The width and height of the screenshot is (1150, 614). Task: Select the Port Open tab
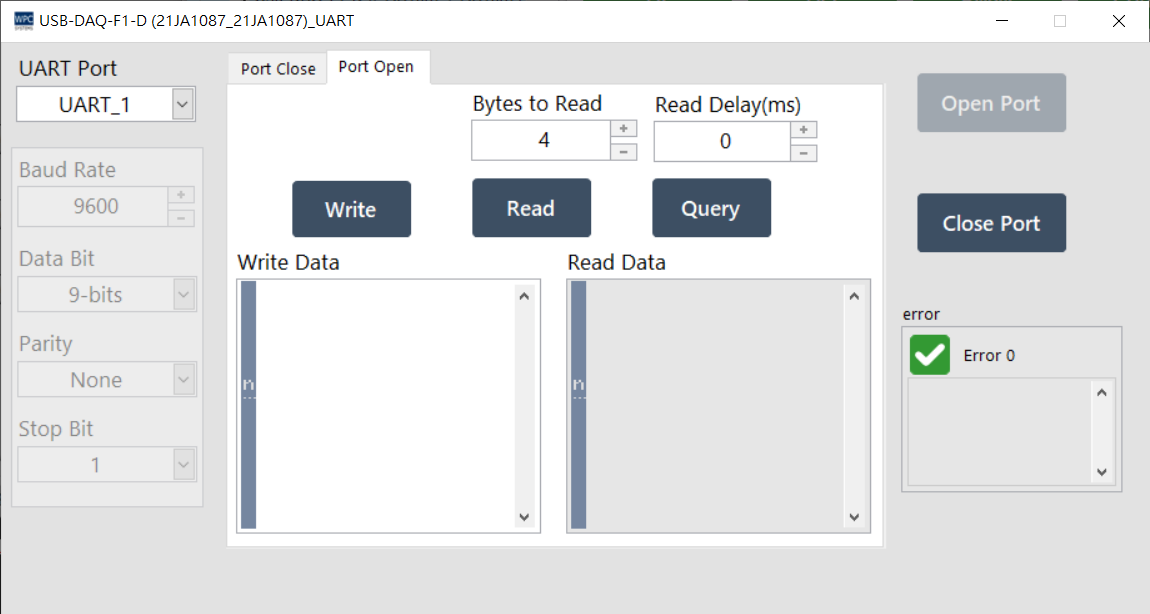378,66
